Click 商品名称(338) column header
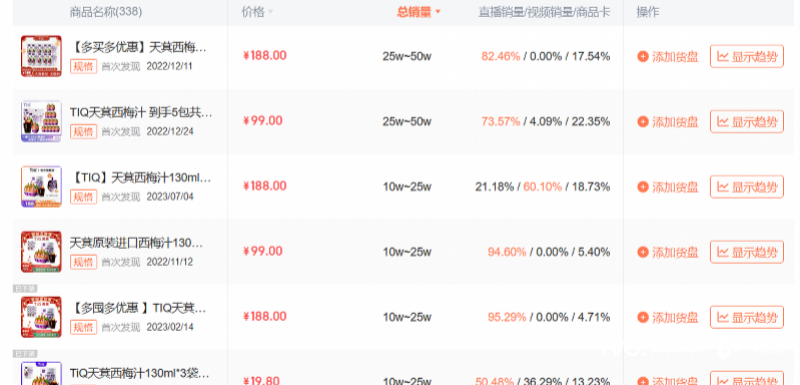Screen dimensions: 800x385 106,12
